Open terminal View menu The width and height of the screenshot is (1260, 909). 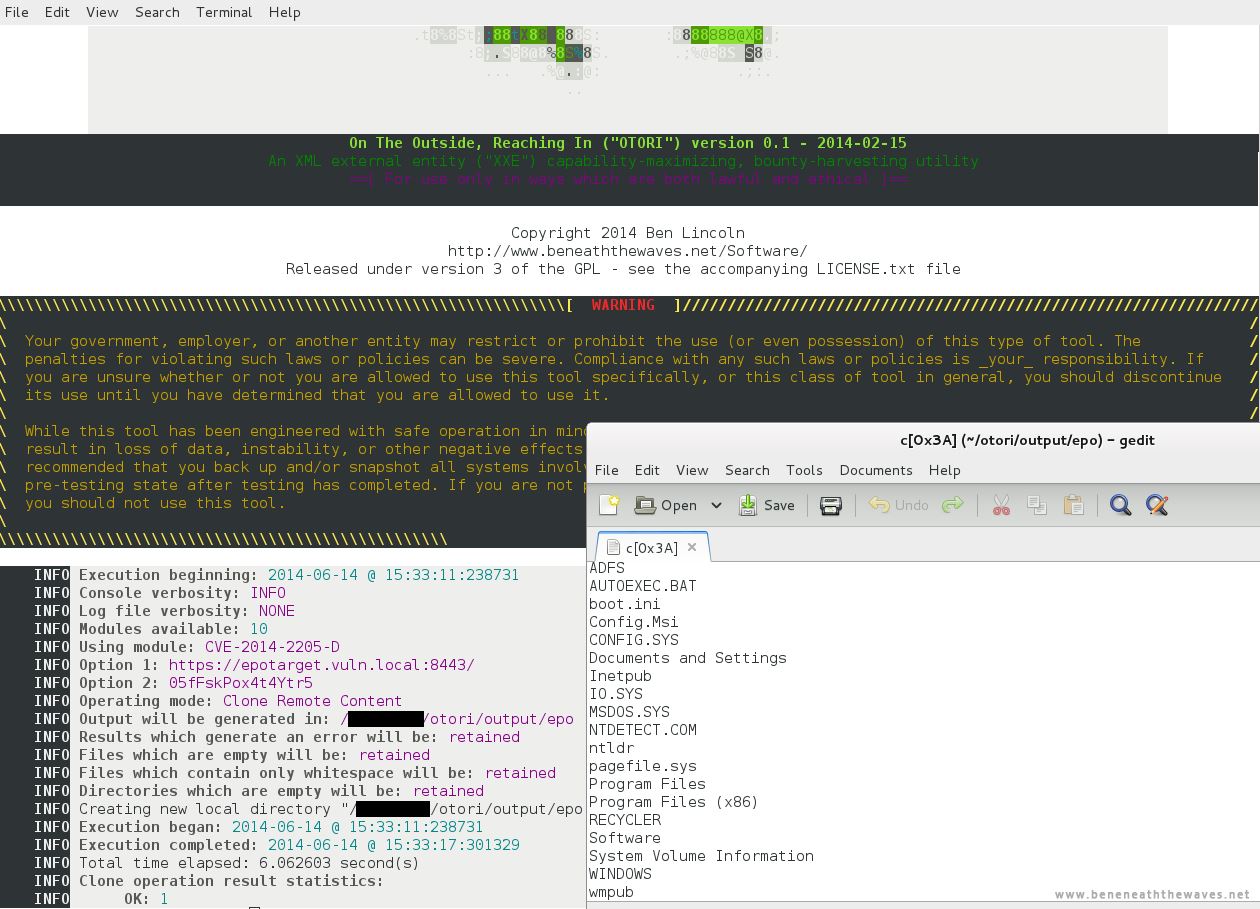[102, 12]
